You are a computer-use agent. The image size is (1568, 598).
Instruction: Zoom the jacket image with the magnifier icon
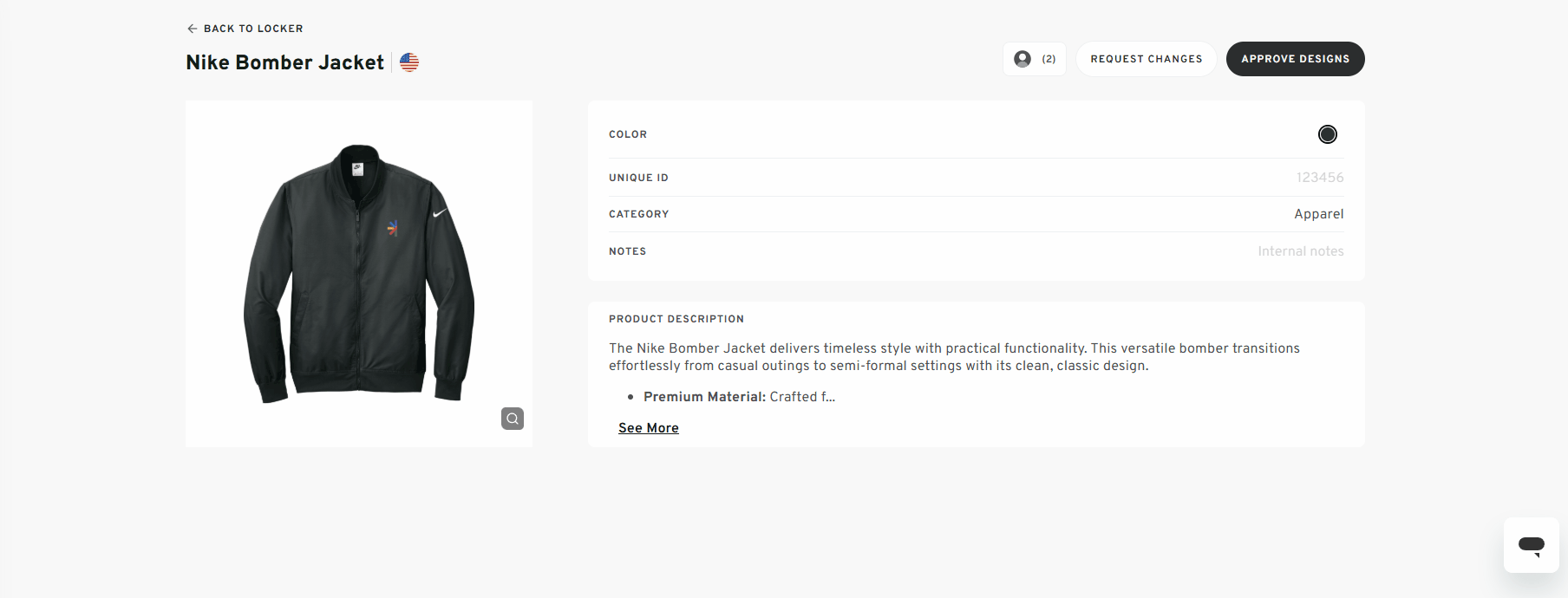[513, 419]
